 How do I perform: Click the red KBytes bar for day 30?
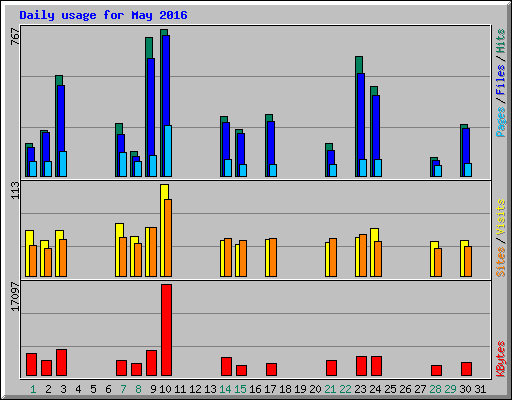tap(467, 369)
